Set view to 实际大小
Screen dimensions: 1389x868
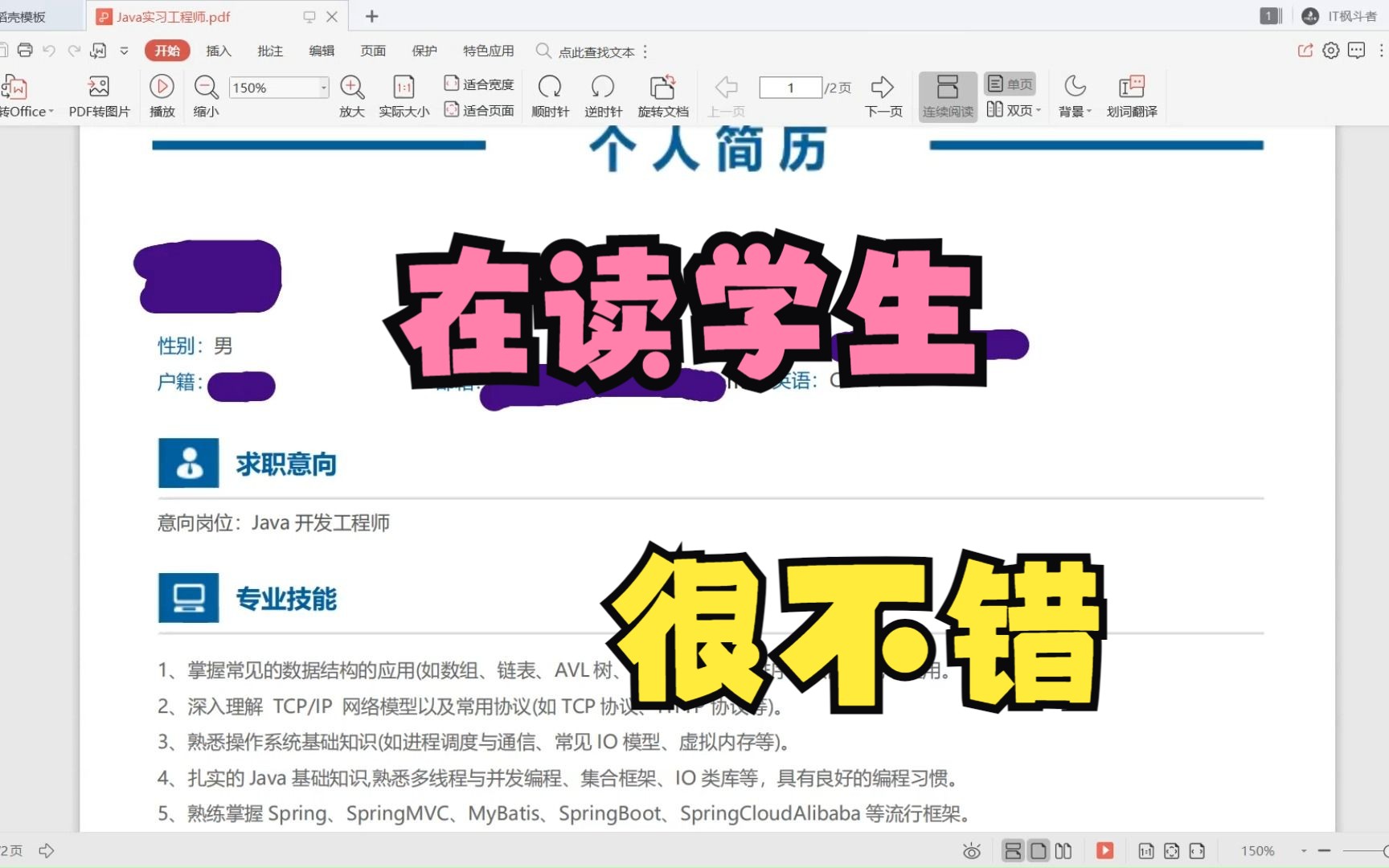(x=404, y=96)
